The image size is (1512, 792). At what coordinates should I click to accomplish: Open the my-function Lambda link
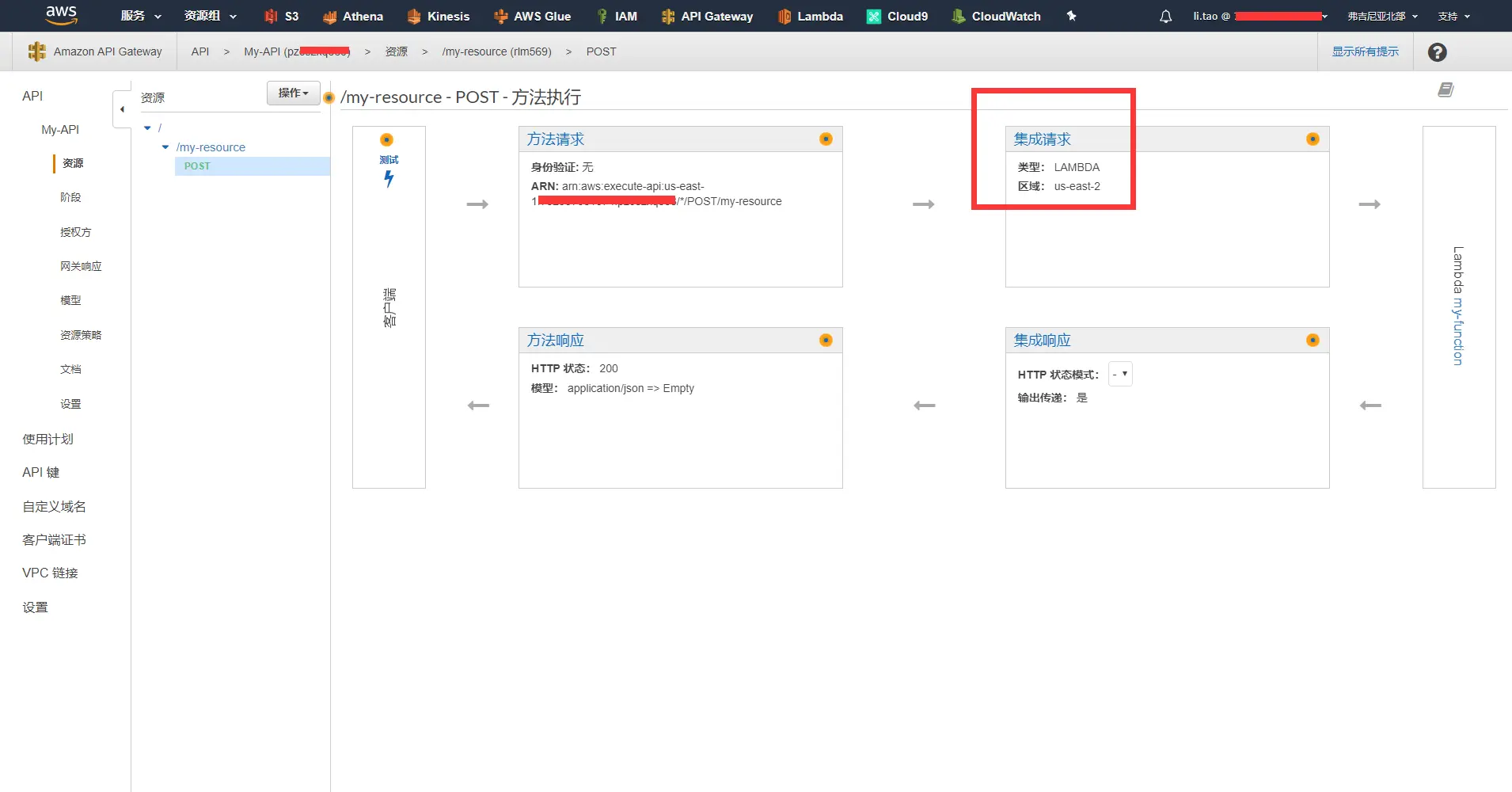point(1458,331)
